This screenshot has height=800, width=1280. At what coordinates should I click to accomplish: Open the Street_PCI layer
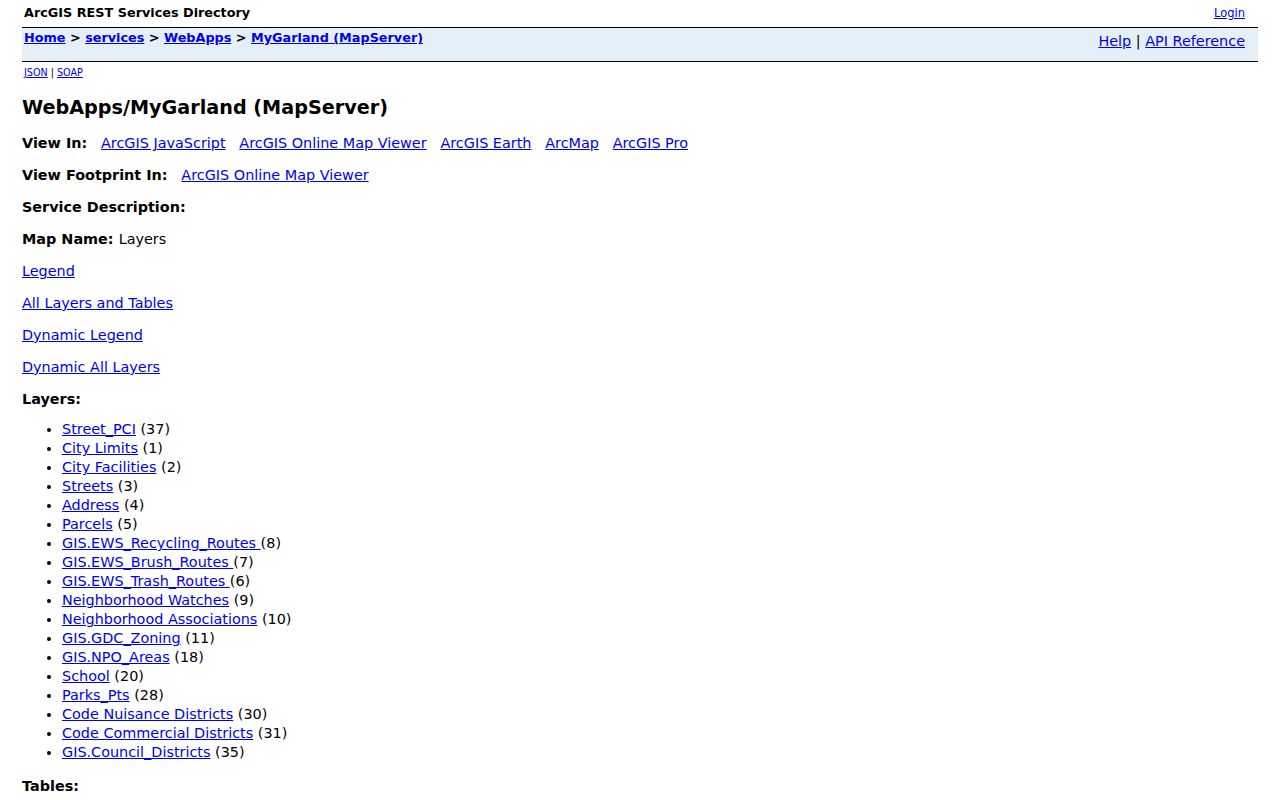coord(99,429)
